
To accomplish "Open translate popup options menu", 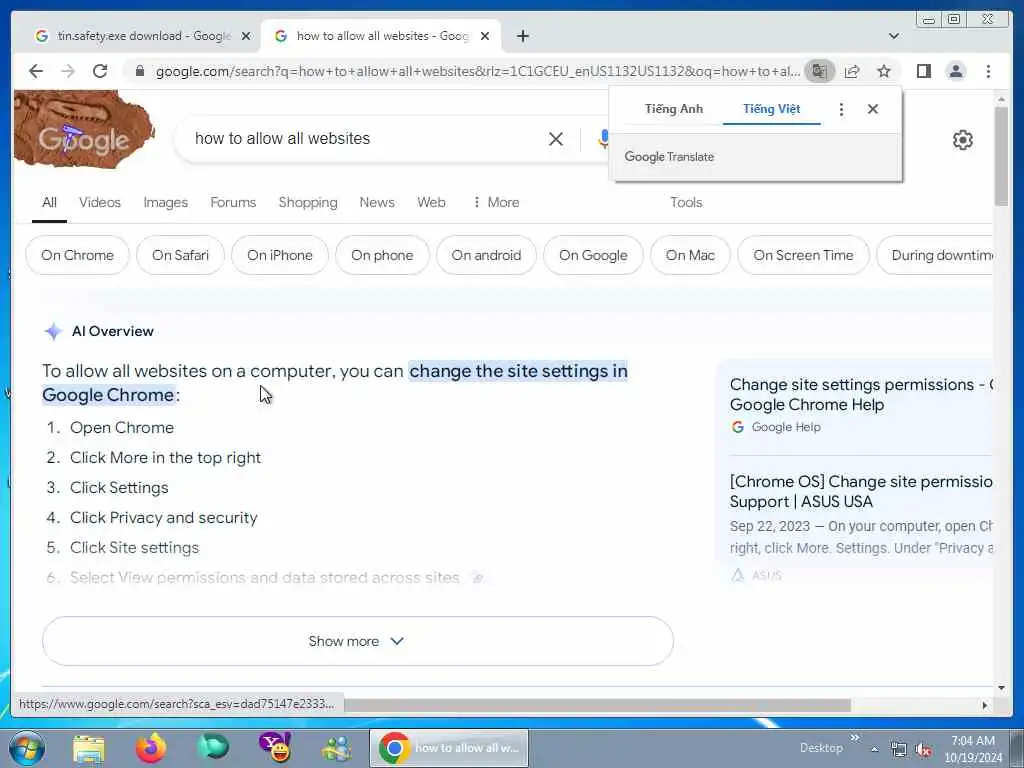I will tap(841, 109).
